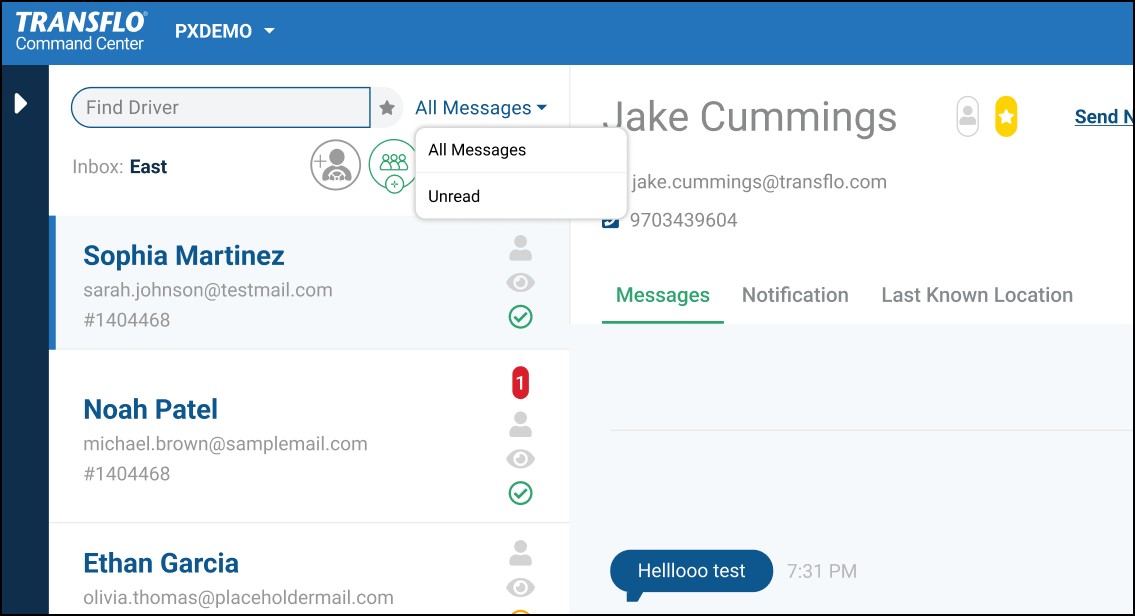Click the Find Driver search field
1135x616 pixels.
220,108
